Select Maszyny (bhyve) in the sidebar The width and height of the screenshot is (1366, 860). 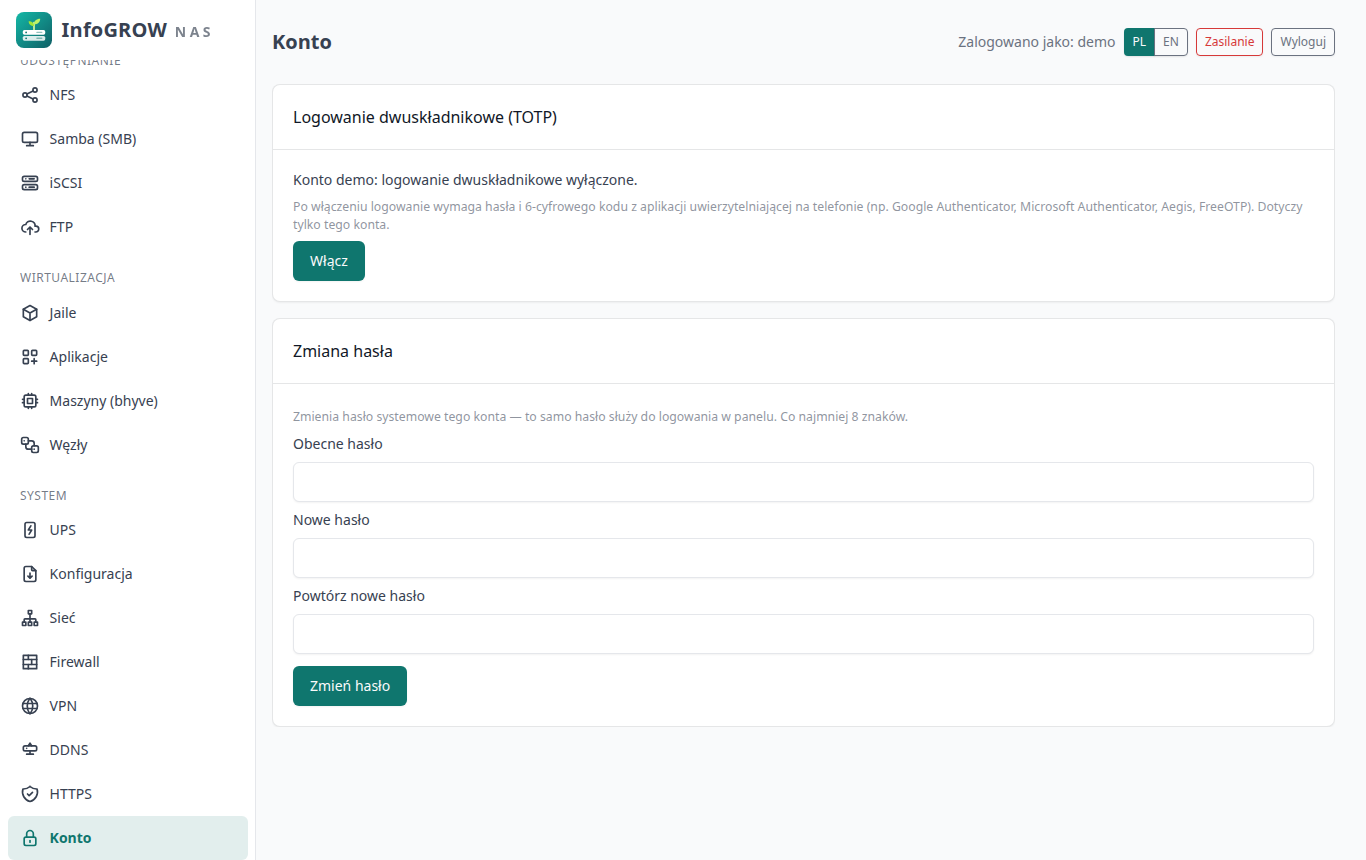pyautogui.click(x=128, y=401)
